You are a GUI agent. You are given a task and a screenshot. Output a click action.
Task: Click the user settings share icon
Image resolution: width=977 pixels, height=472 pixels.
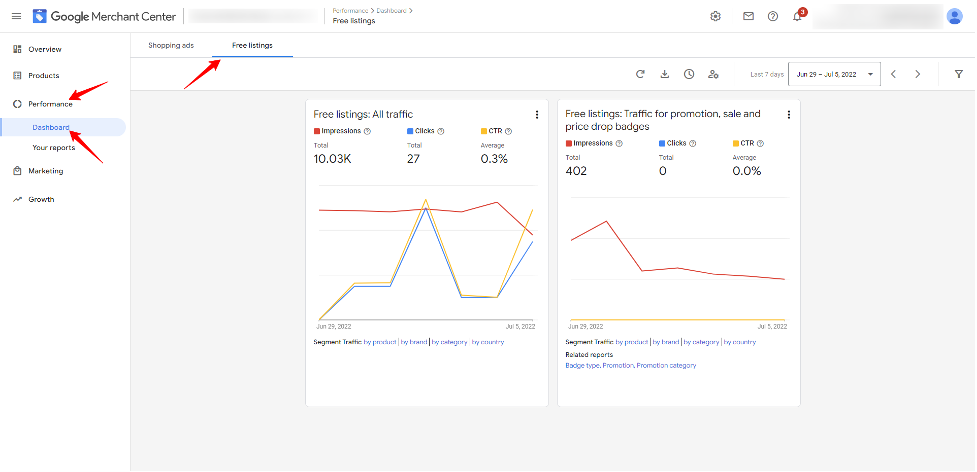pyautogui.click(x=713, y=74)
